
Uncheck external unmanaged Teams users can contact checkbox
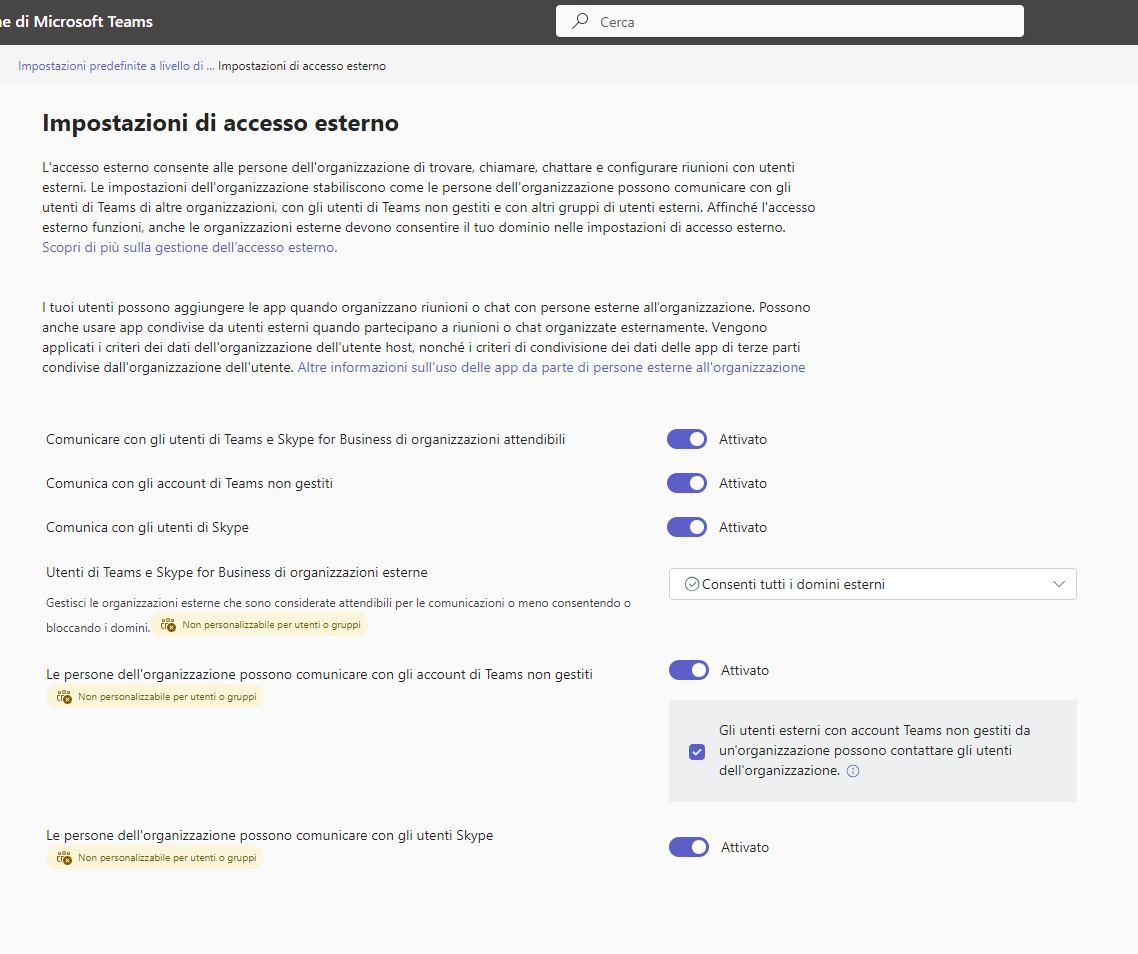(697, 751)
